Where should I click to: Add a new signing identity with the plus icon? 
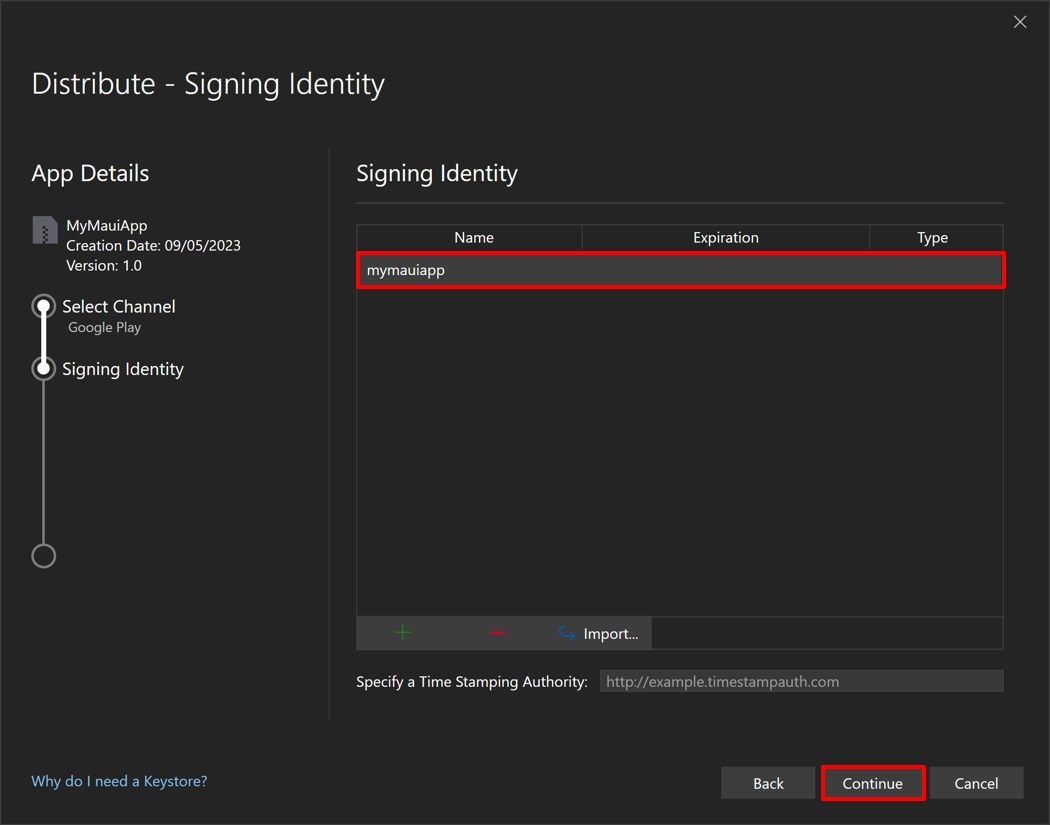[403, 632]
